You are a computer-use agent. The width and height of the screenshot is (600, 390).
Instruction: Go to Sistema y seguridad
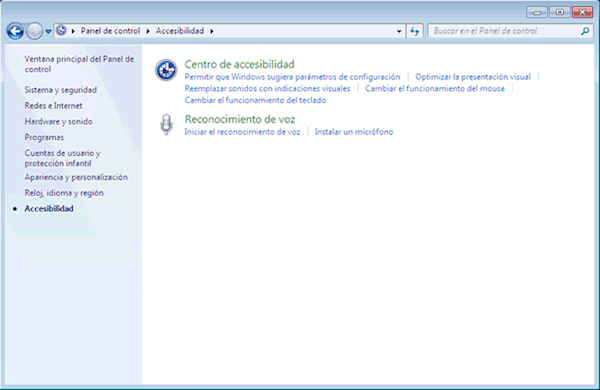(60, 90)
